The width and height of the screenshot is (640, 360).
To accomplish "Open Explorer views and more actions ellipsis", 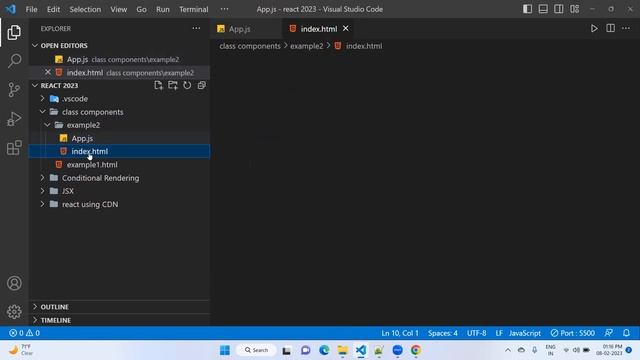I will [x=196, y=28].
